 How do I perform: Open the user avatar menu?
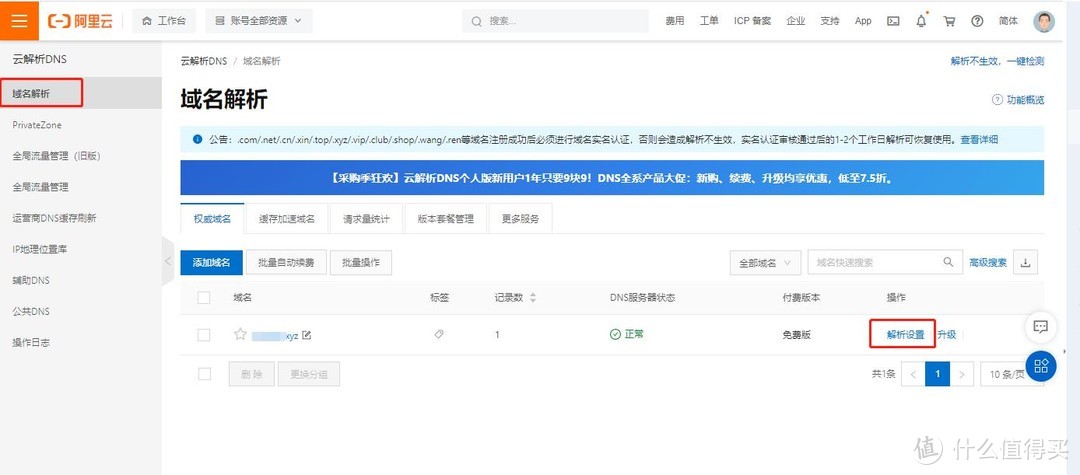click(x=1044, y=21)
